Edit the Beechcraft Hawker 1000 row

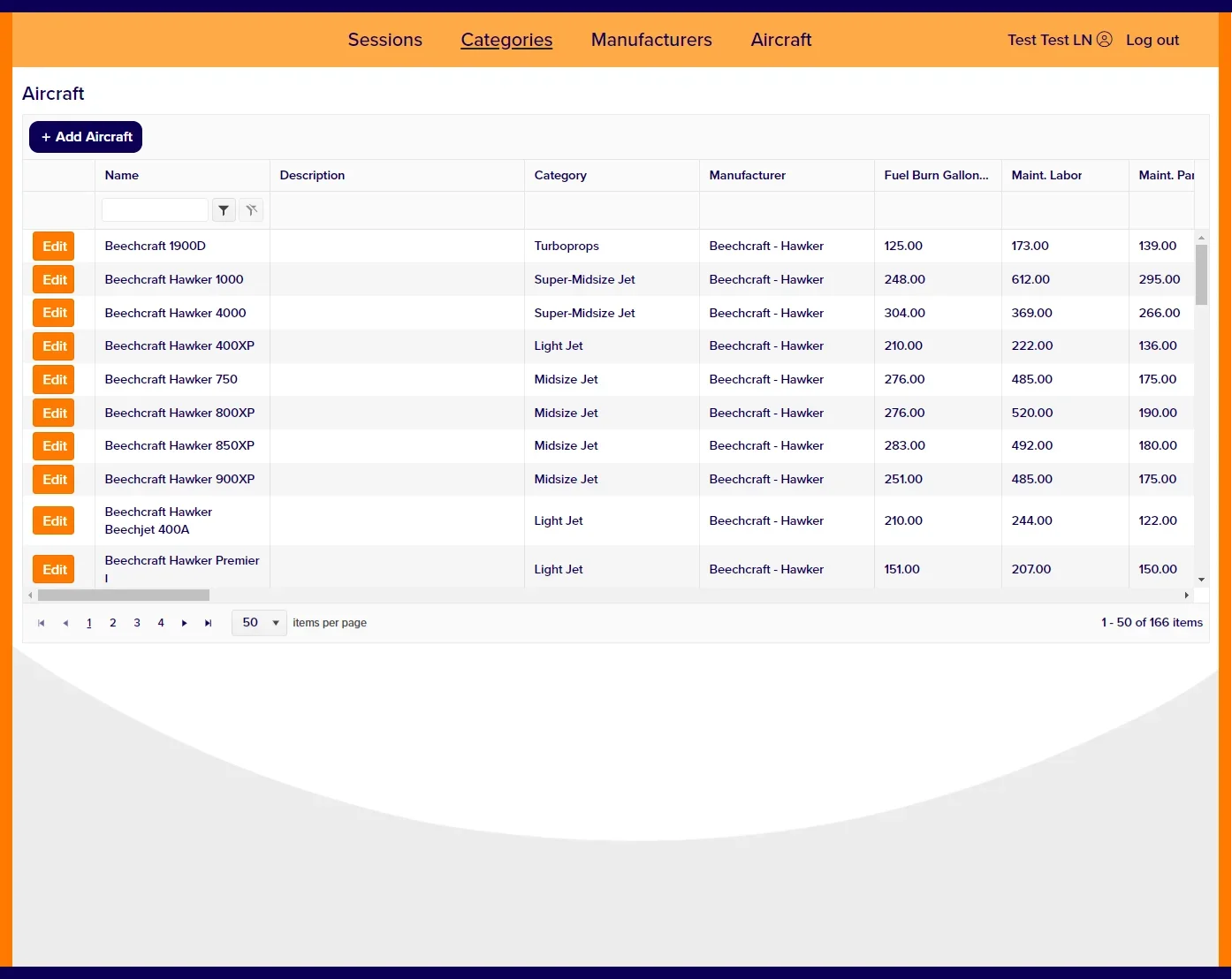point(54,280)
